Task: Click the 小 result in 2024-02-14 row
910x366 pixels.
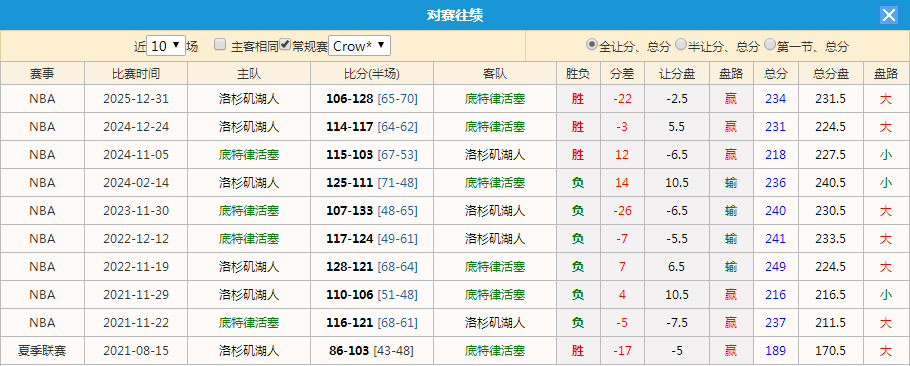Action: click(886, 183)
